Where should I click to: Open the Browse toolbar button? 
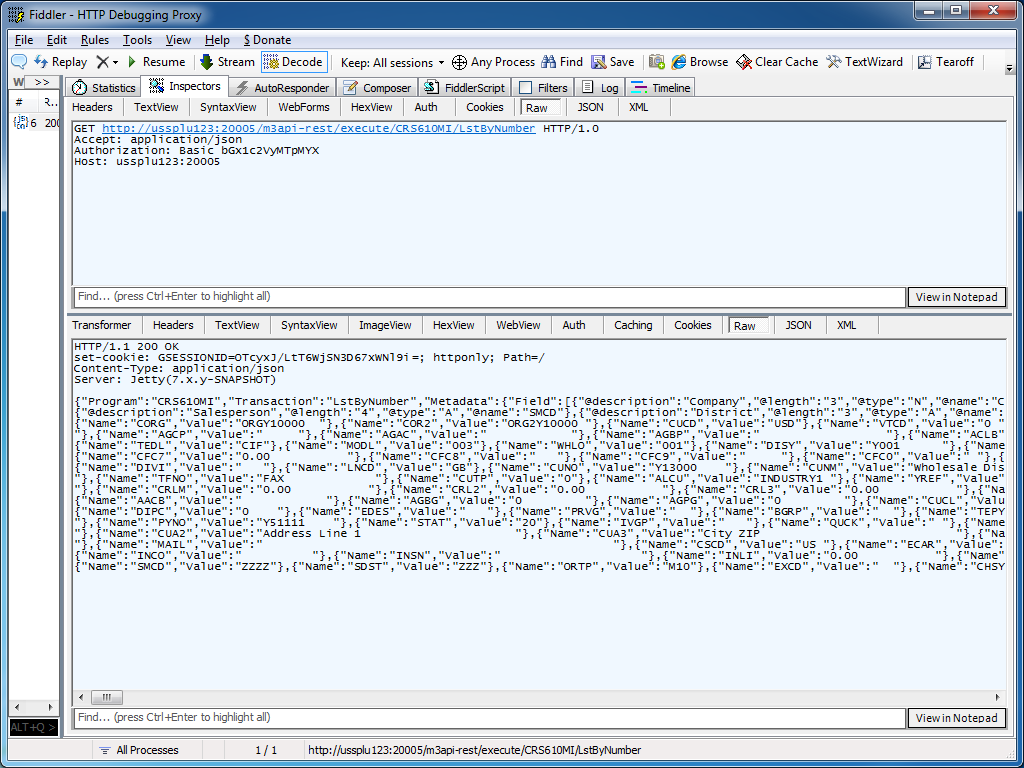(x=699, y=62)
